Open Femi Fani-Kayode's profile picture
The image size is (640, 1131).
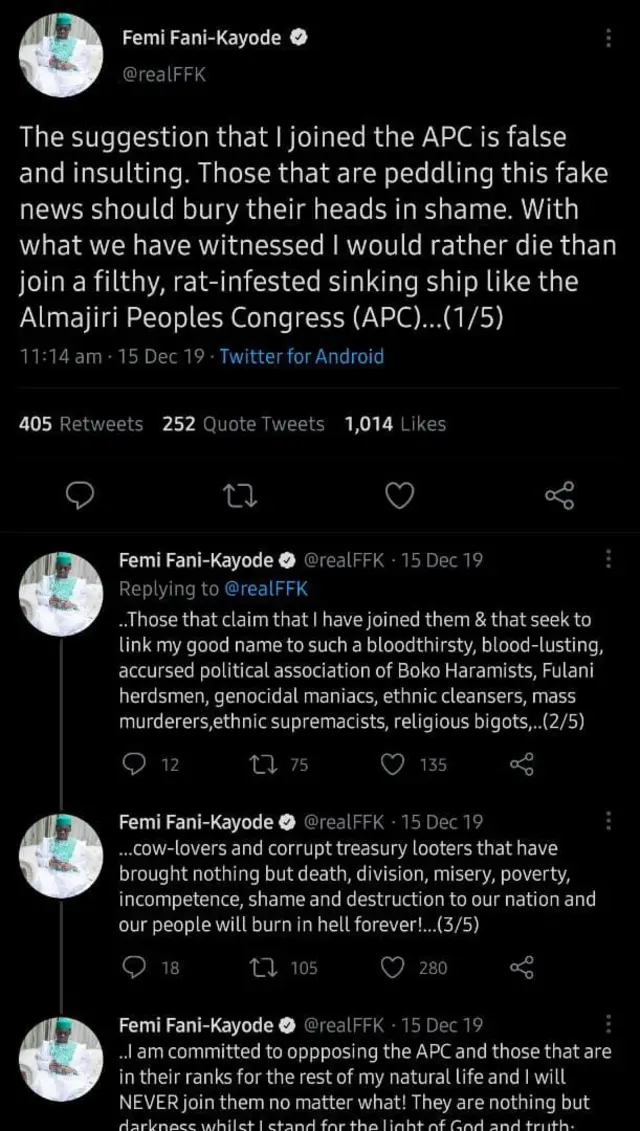[x=60, y=55]
